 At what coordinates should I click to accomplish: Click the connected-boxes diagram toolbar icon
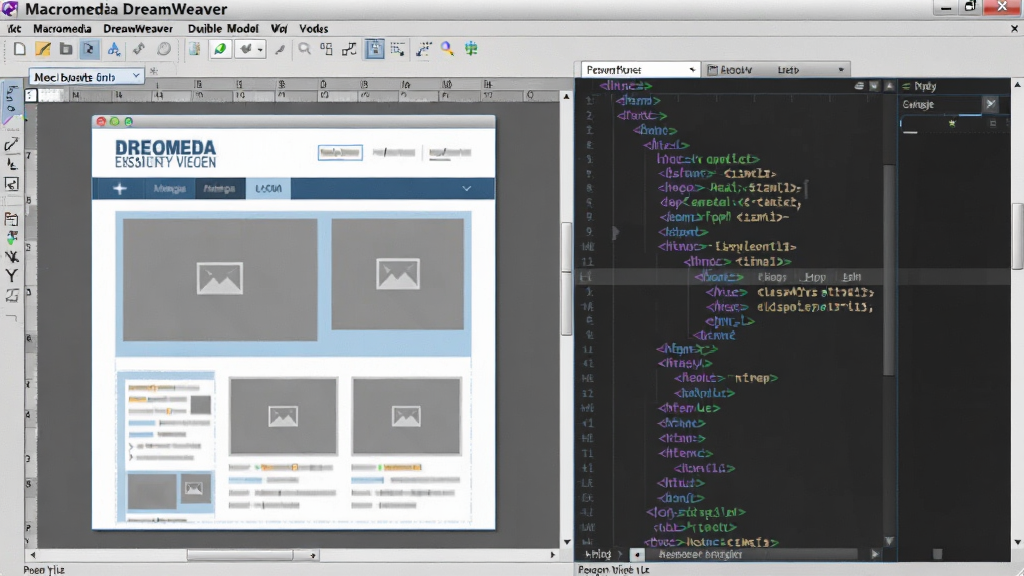(x=349, y=49)
